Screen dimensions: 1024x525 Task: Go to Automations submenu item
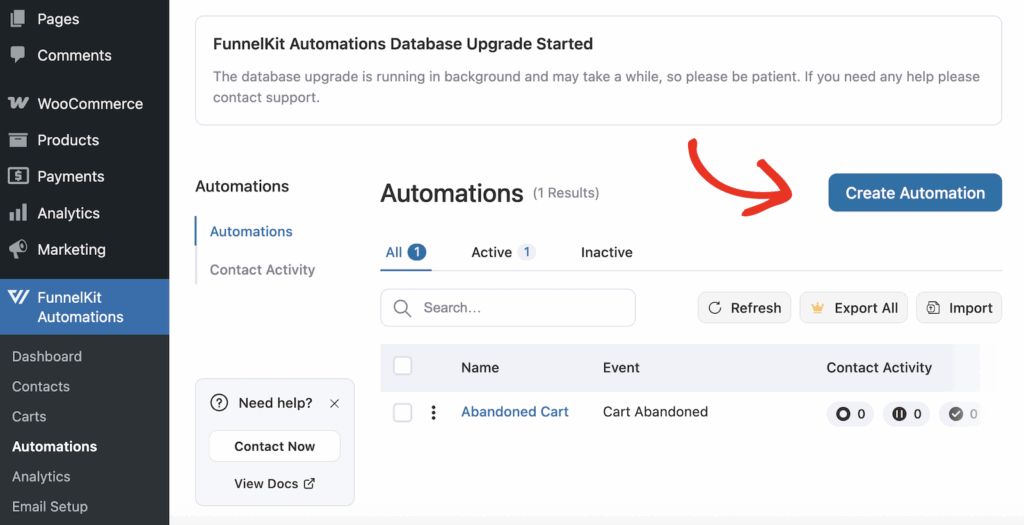point(54,447)
